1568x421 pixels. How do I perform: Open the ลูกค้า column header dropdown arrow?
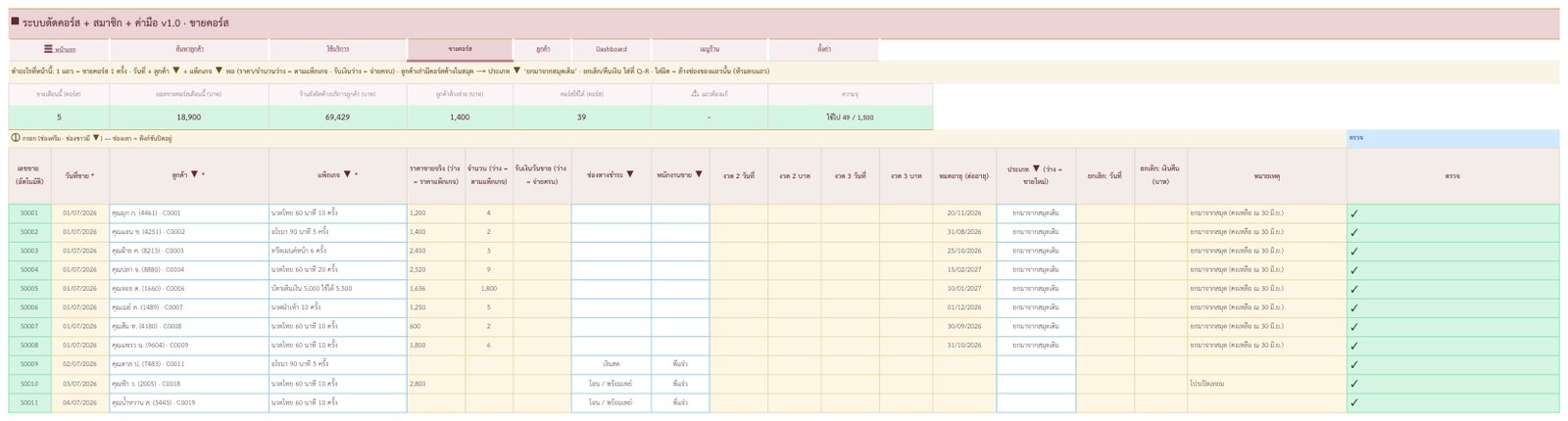(195, 174)
